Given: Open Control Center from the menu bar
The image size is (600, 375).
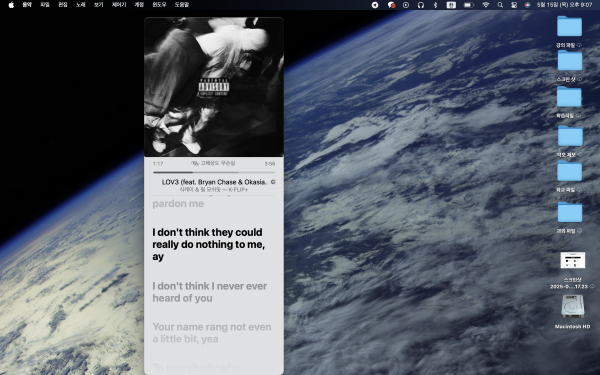Looking at the screenshot, I should click(514, 5).
